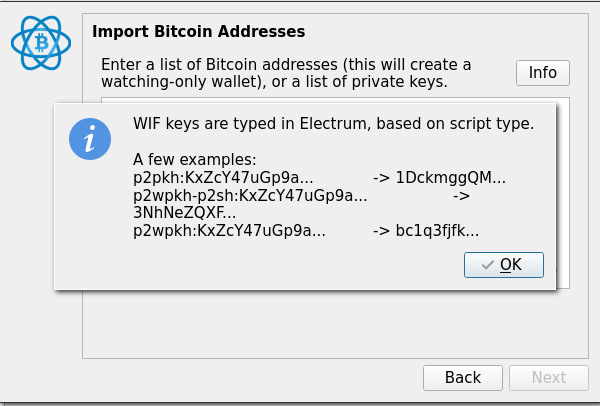Click the 1DckmggQM... example address

point(451,178)
